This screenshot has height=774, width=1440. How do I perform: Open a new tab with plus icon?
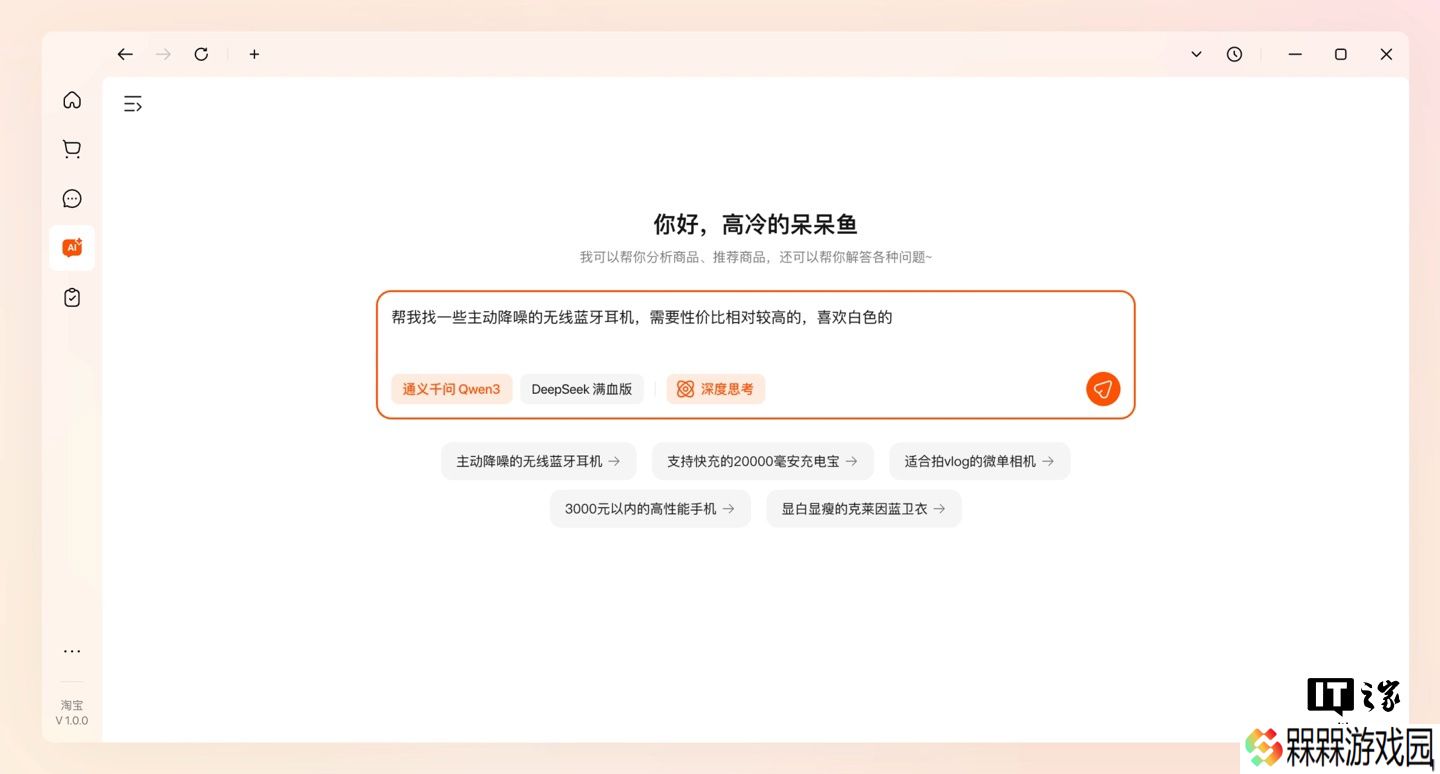pos(254,54)
